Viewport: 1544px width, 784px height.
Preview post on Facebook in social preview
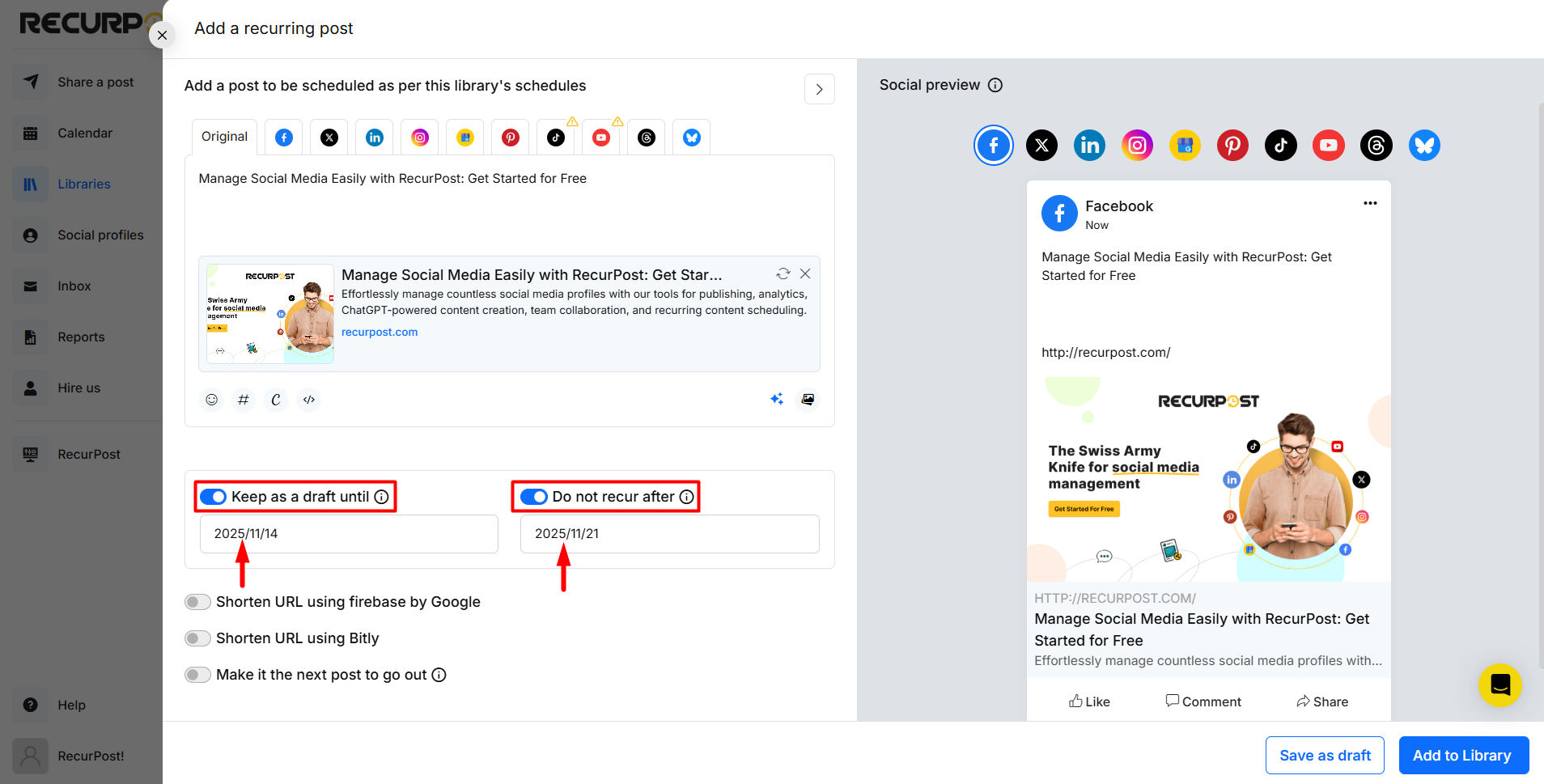[994, 146]
